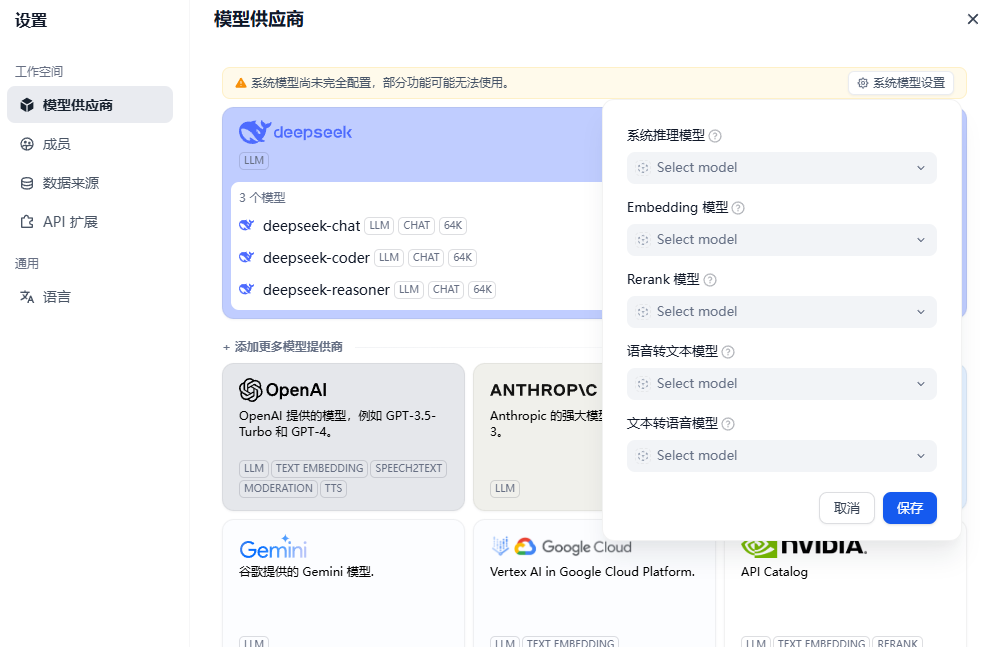Click the help icon next to 文本转语音模型
This screenshot has height=647, width=987.
pos(728,424)
